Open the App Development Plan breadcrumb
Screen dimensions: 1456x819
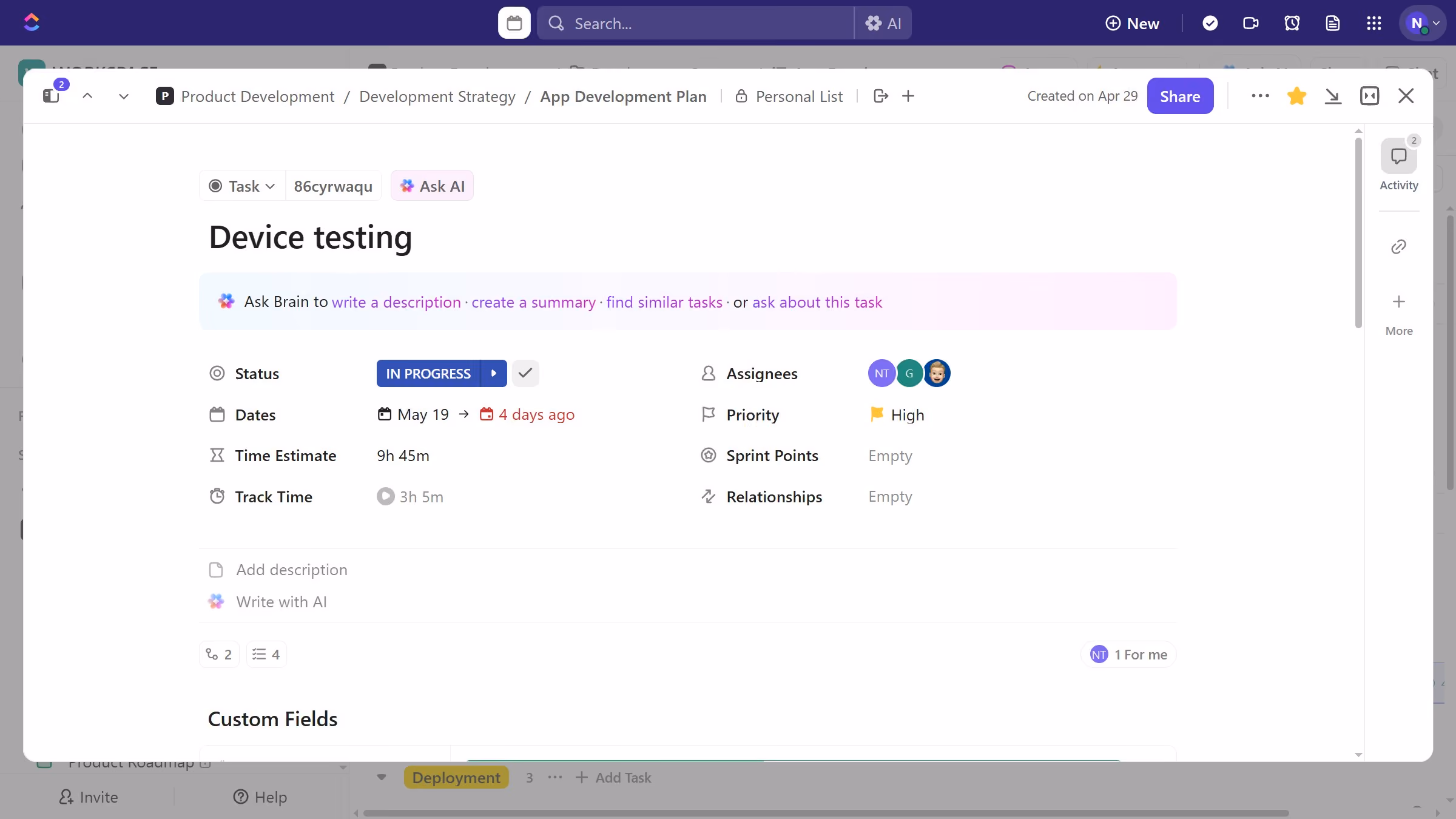pyautogui.click(x=623, y=96)
